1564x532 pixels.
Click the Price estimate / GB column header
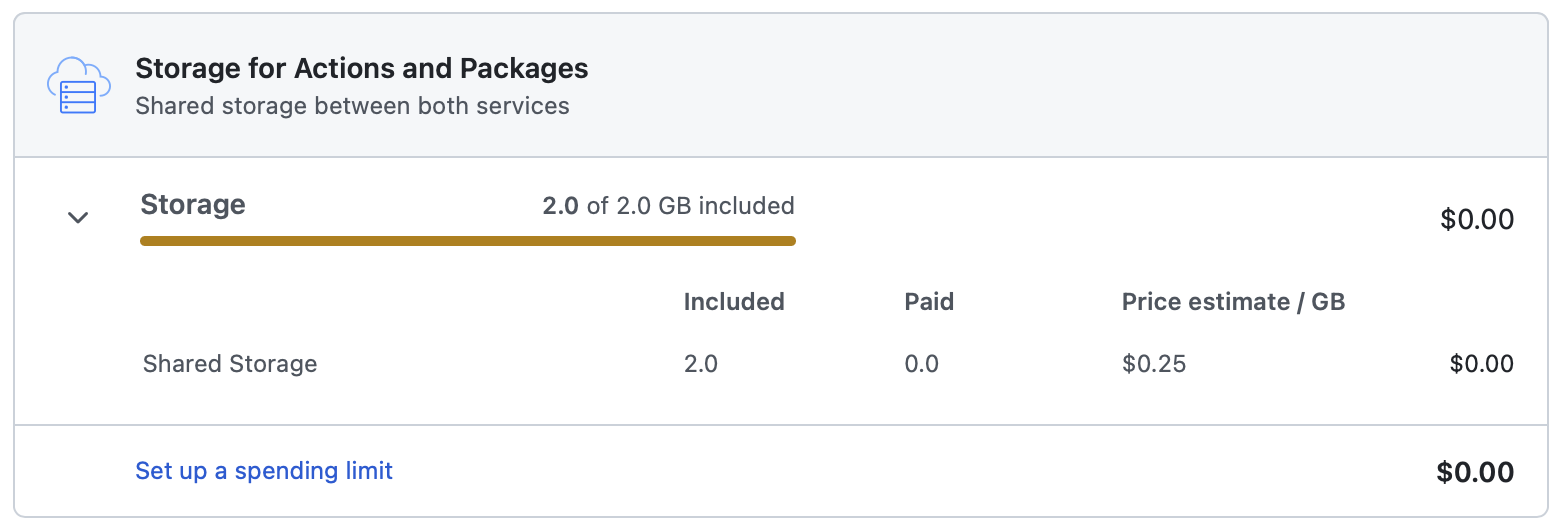point(1233,301)
